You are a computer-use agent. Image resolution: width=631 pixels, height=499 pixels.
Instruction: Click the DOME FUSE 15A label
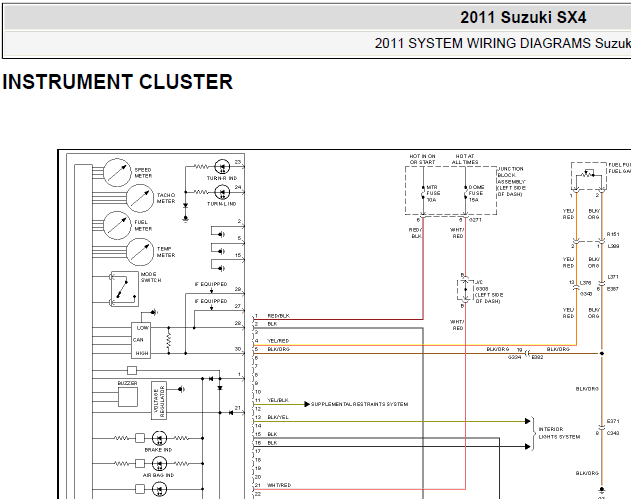476,194
